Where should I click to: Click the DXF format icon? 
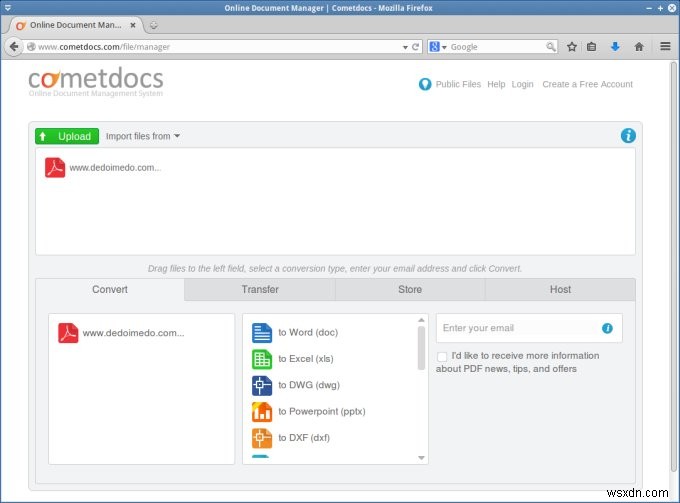click(x=262, y=438)
